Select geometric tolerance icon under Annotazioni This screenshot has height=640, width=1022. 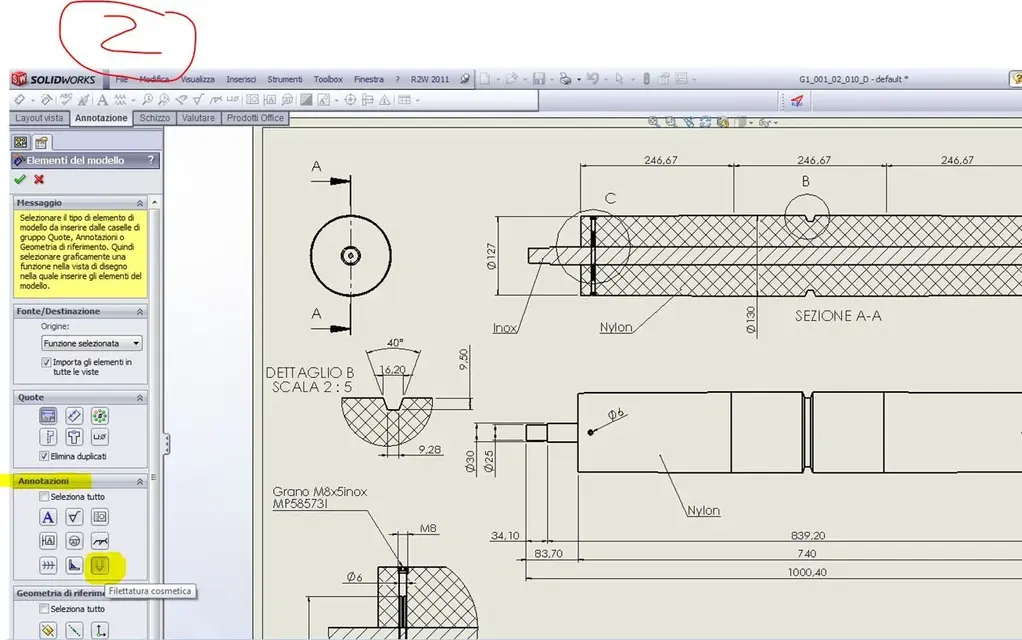click(100, 517)
